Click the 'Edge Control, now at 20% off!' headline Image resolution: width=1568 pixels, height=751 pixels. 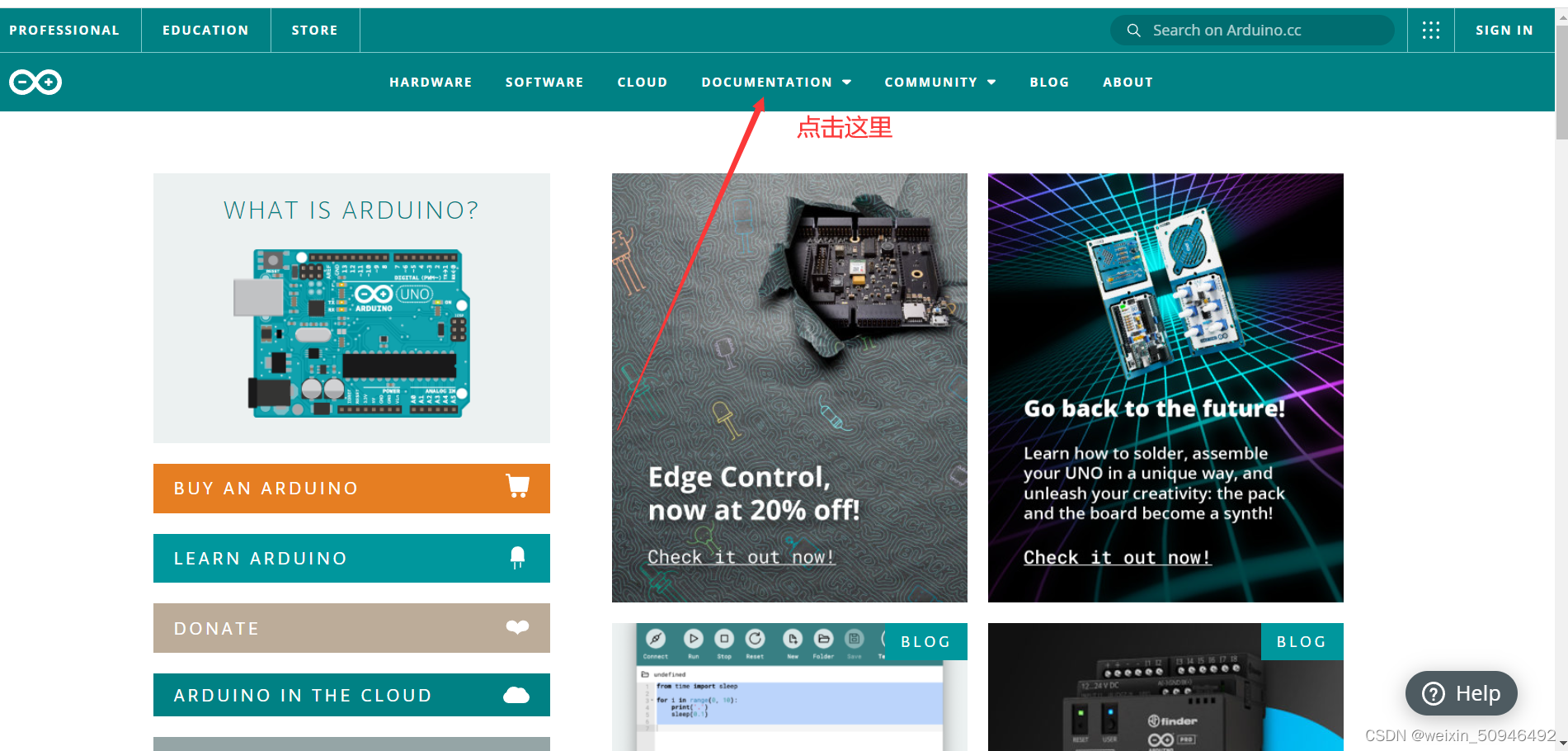tap(754, 494)
